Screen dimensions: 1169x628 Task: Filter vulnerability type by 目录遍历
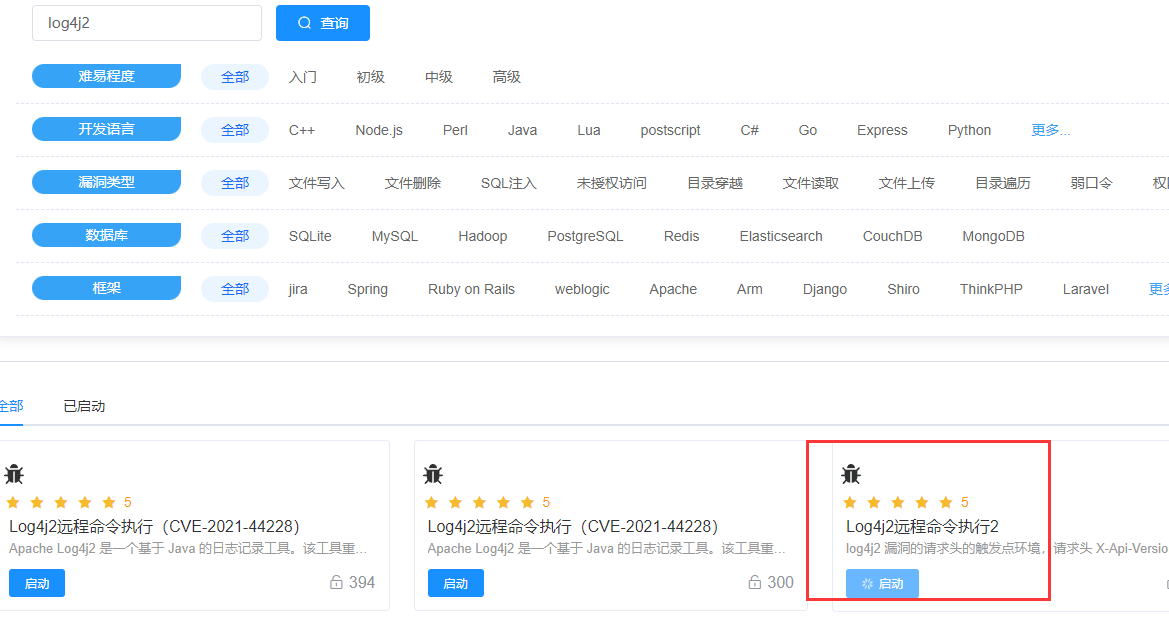click(1003, 183)
